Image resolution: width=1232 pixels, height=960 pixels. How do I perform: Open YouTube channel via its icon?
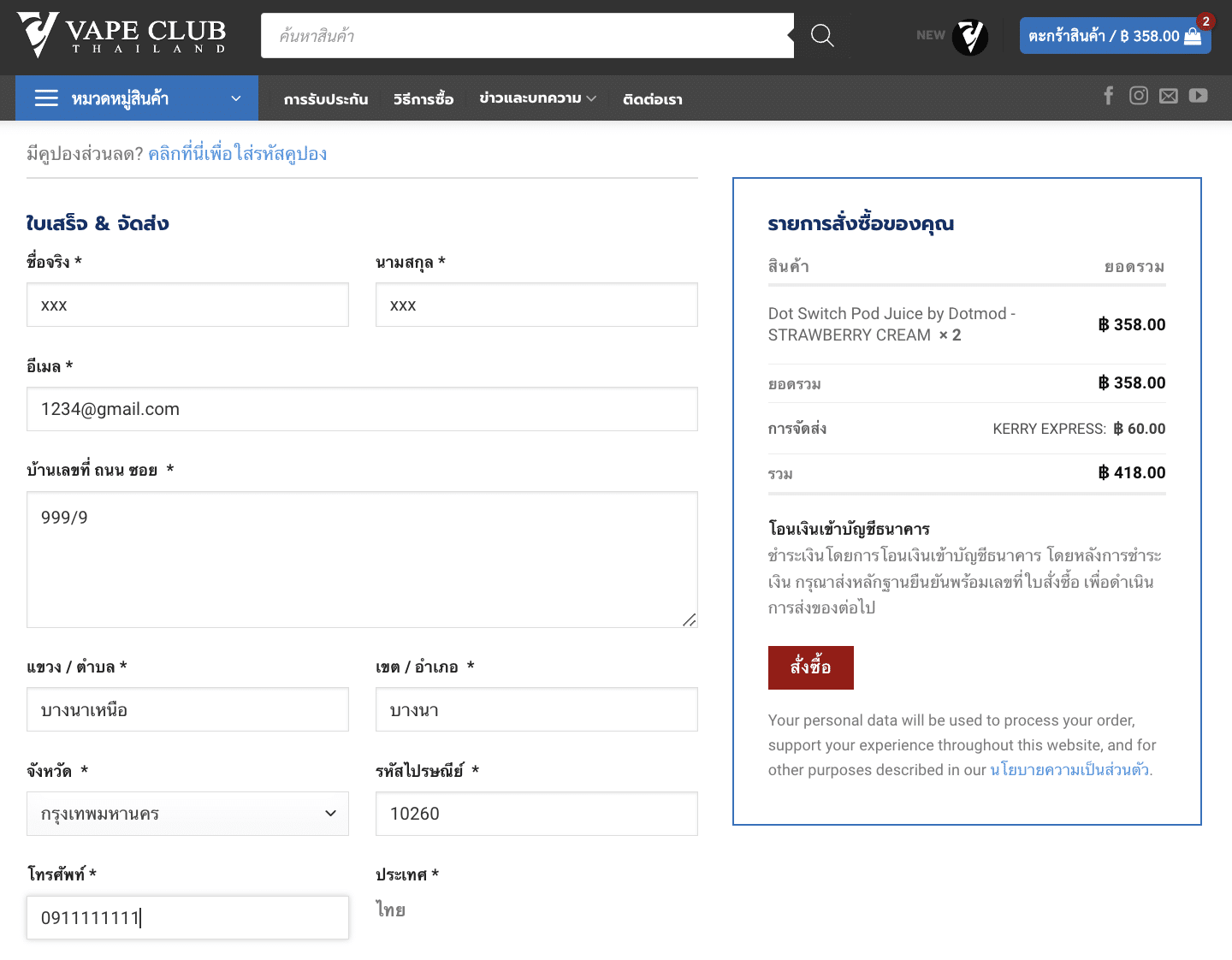pyautogui.click(x=1198, y=96)
